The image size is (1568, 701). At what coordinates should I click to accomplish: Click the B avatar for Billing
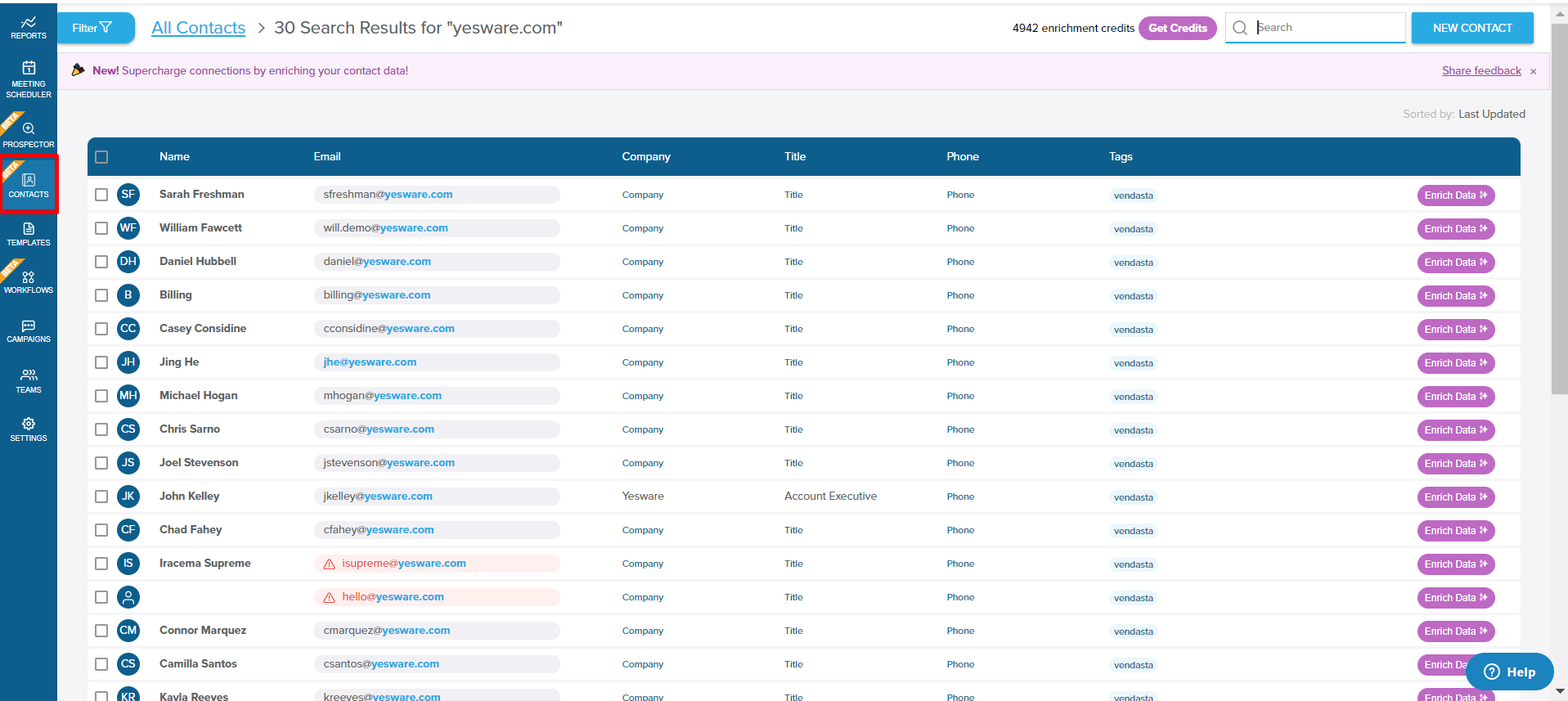(x=128, y=295)
